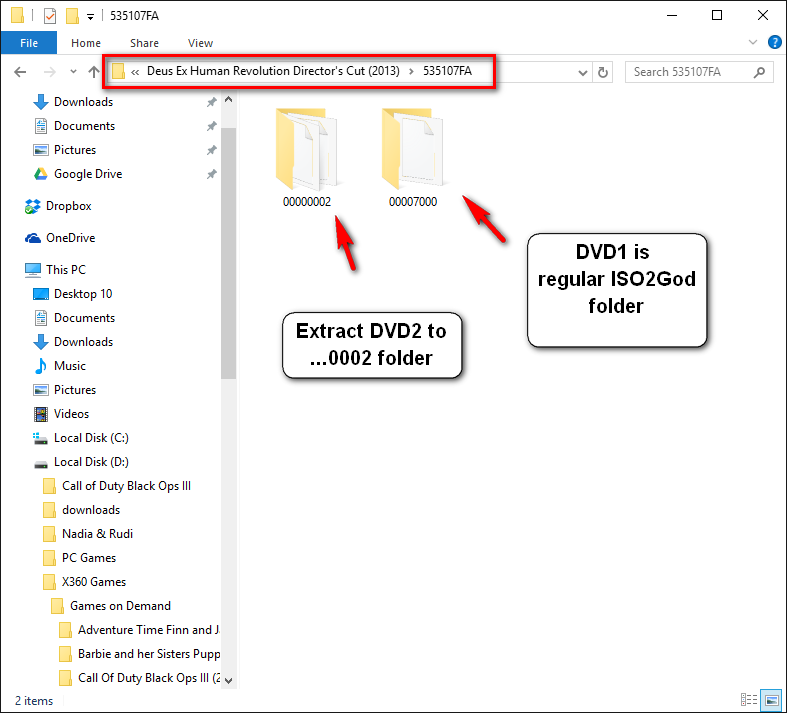
Task: Open the recent locations dropdown arrow
Action: pyautogui.click(x=73, y=72)
